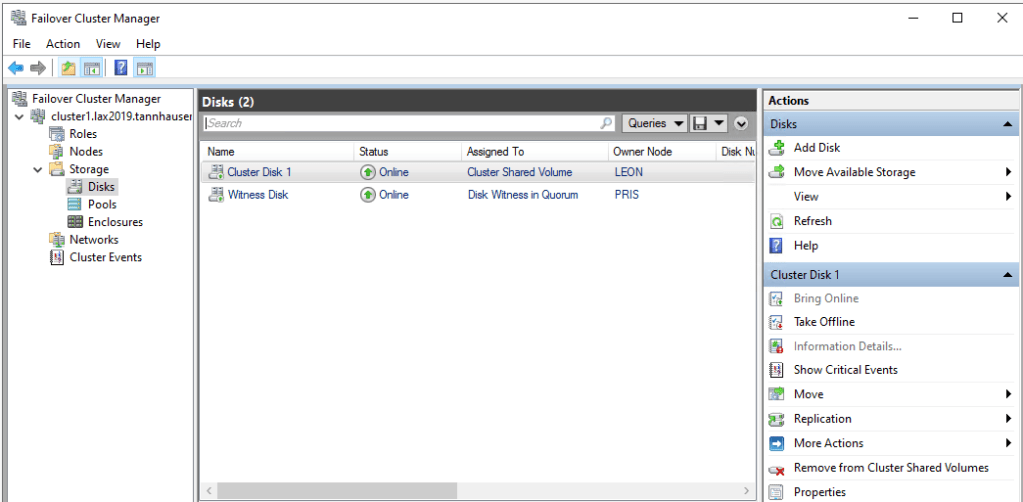Click the Back arrow in the toolbar
Image resolution: width=1023 pixels, height=502 pixels.
coord(15,68)
